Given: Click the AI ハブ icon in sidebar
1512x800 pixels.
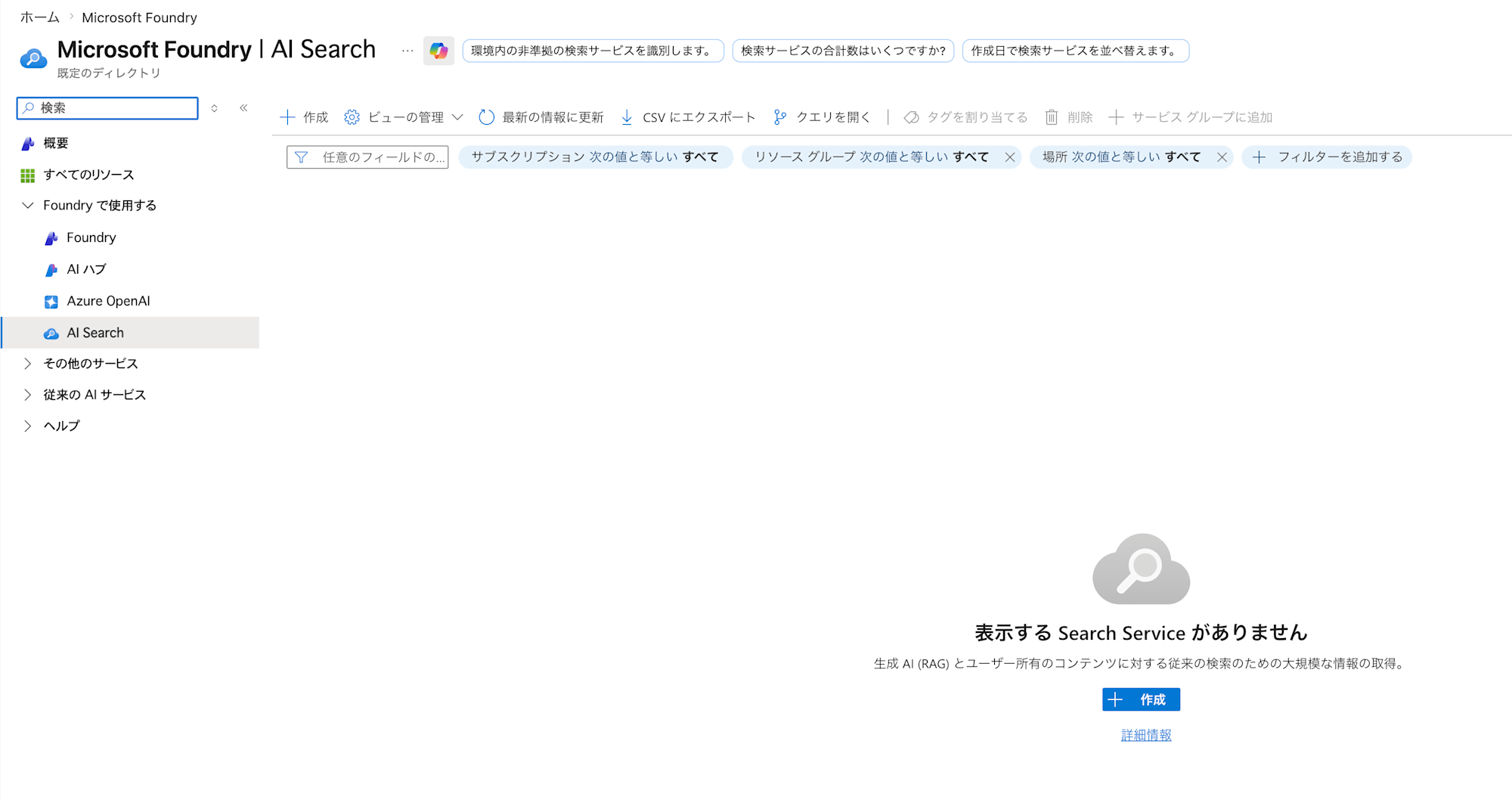Looking at the screenshot, I should click(x=51, y=270).
